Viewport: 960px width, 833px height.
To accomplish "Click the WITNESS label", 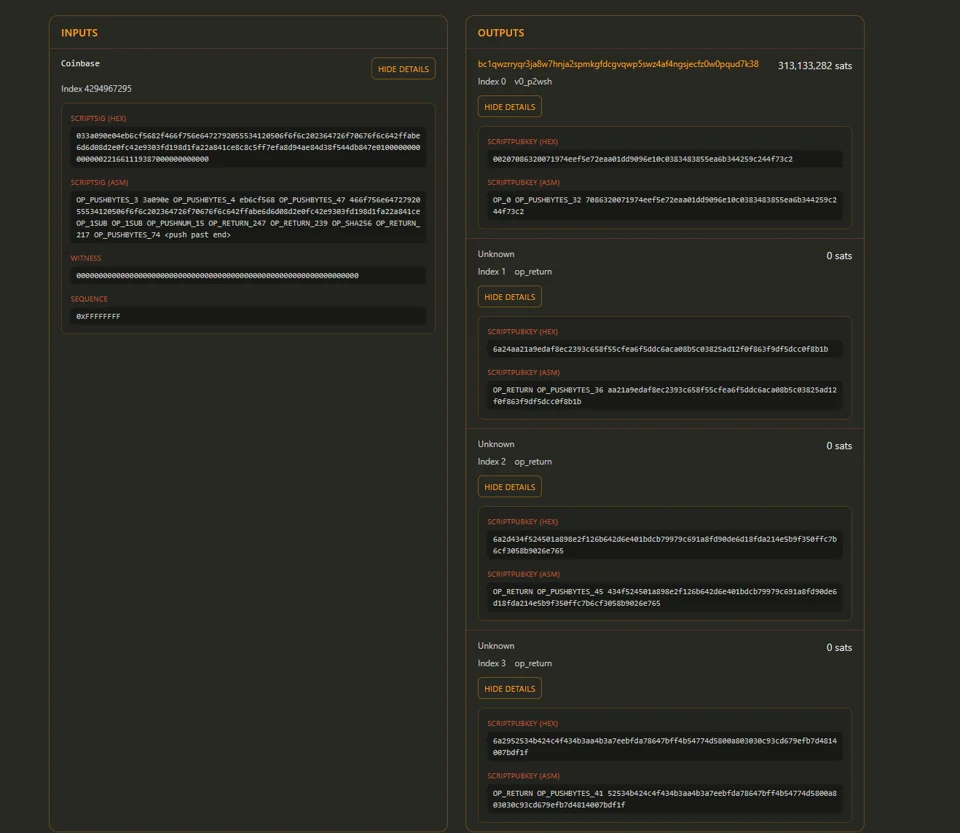I will point(86,258).
